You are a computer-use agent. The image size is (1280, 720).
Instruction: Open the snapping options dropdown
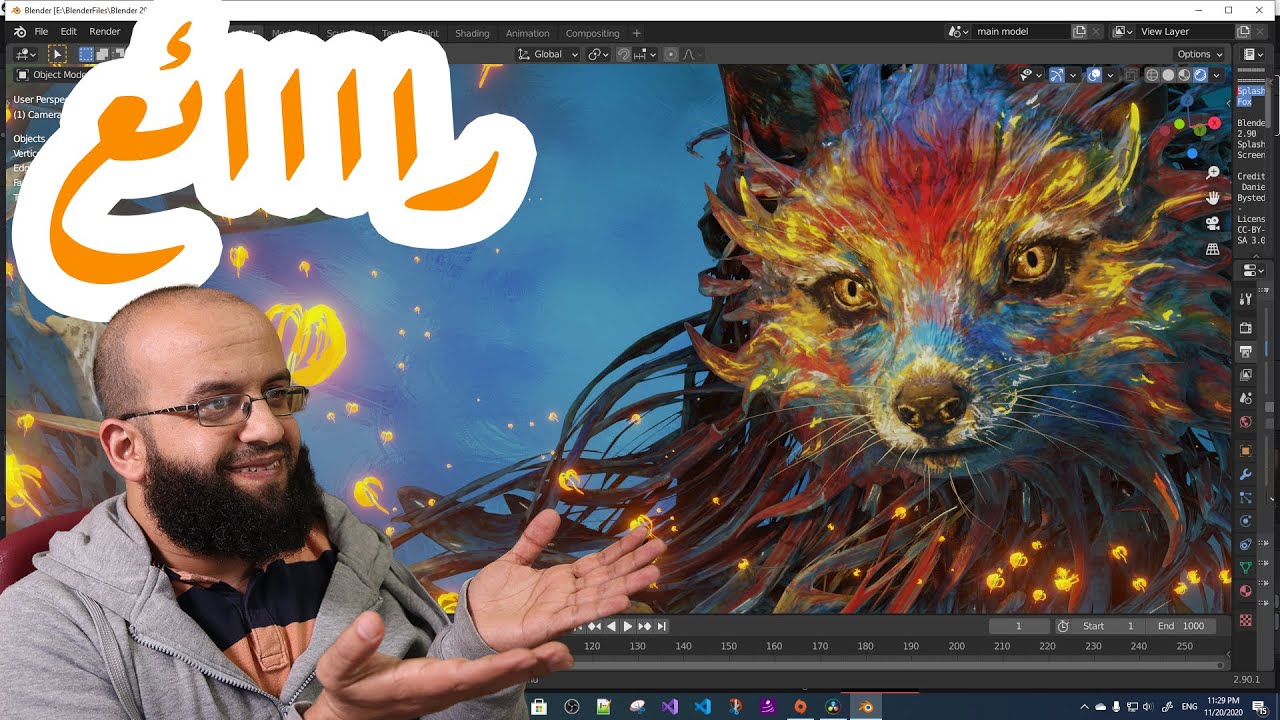click(644, 54)
